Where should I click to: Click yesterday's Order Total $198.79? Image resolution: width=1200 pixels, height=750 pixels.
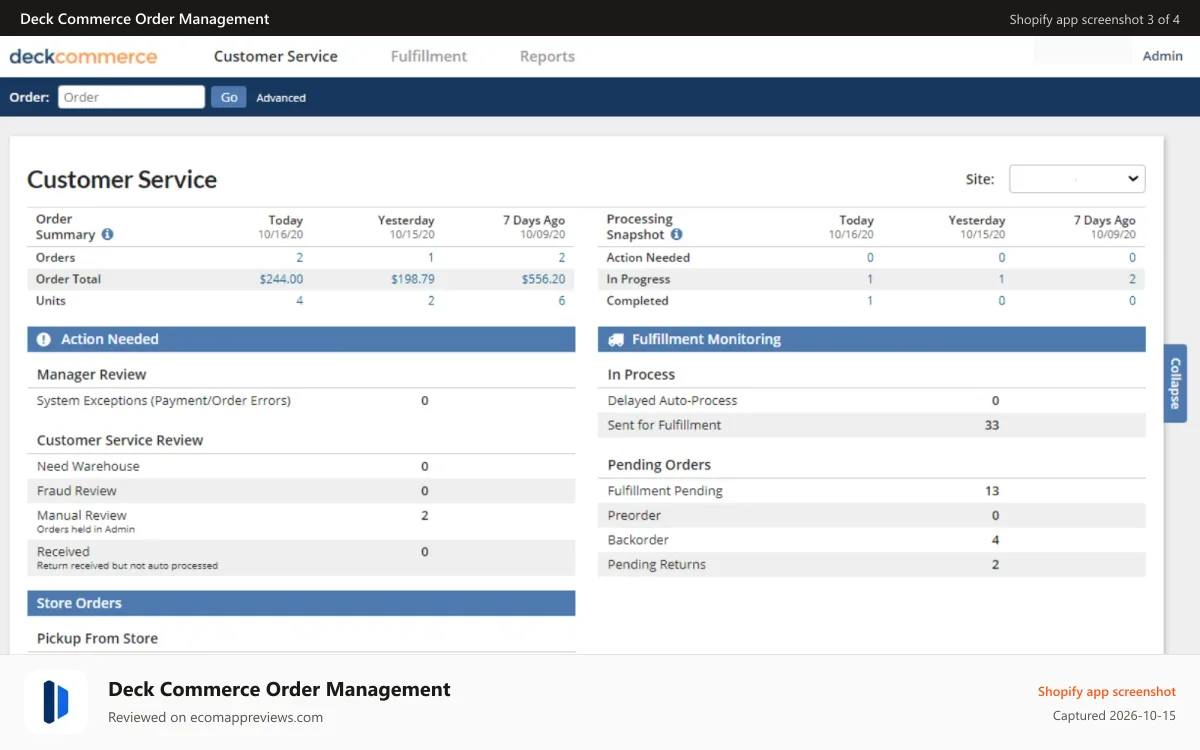tap(413, 280)
